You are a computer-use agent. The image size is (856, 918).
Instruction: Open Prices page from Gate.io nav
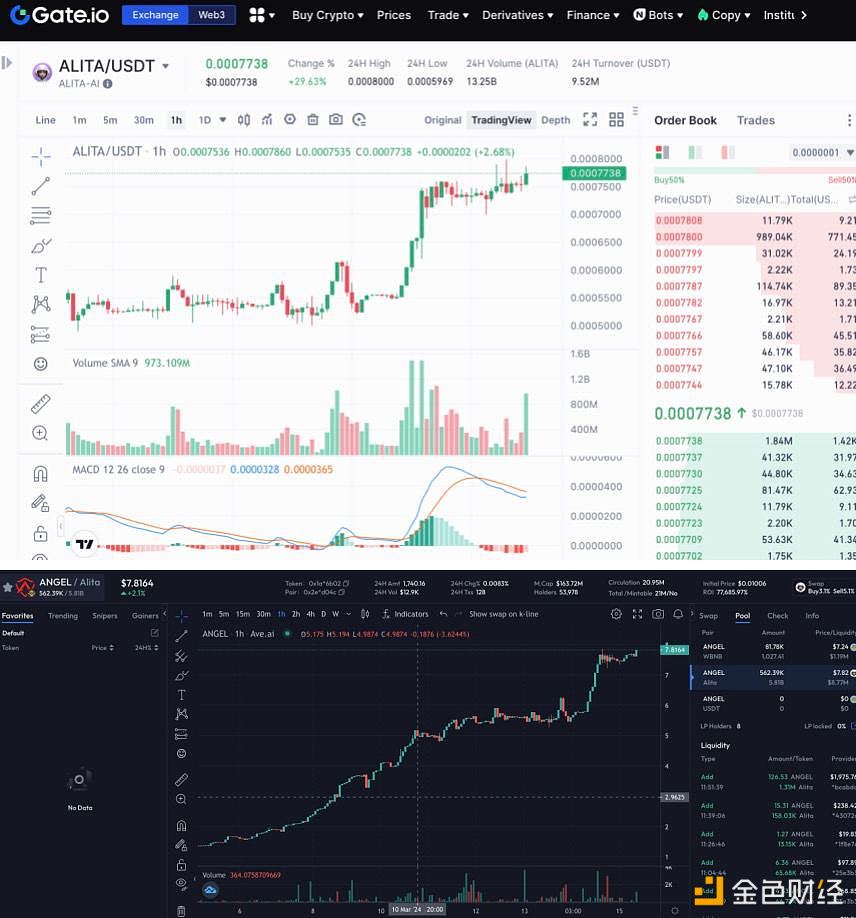[393, 15]
